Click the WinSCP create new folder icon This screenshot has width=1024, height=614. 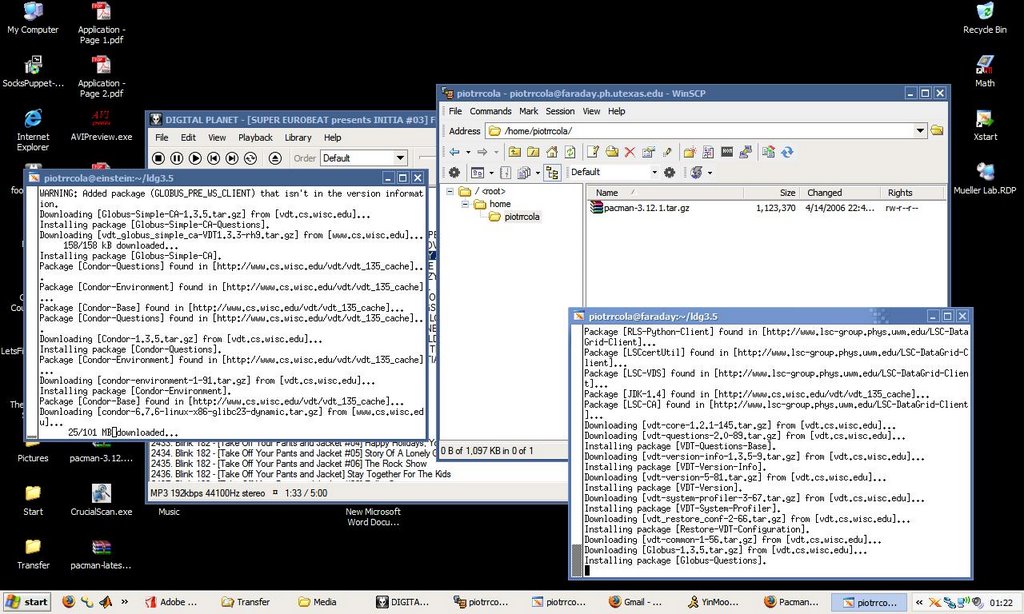click(690, 152)
